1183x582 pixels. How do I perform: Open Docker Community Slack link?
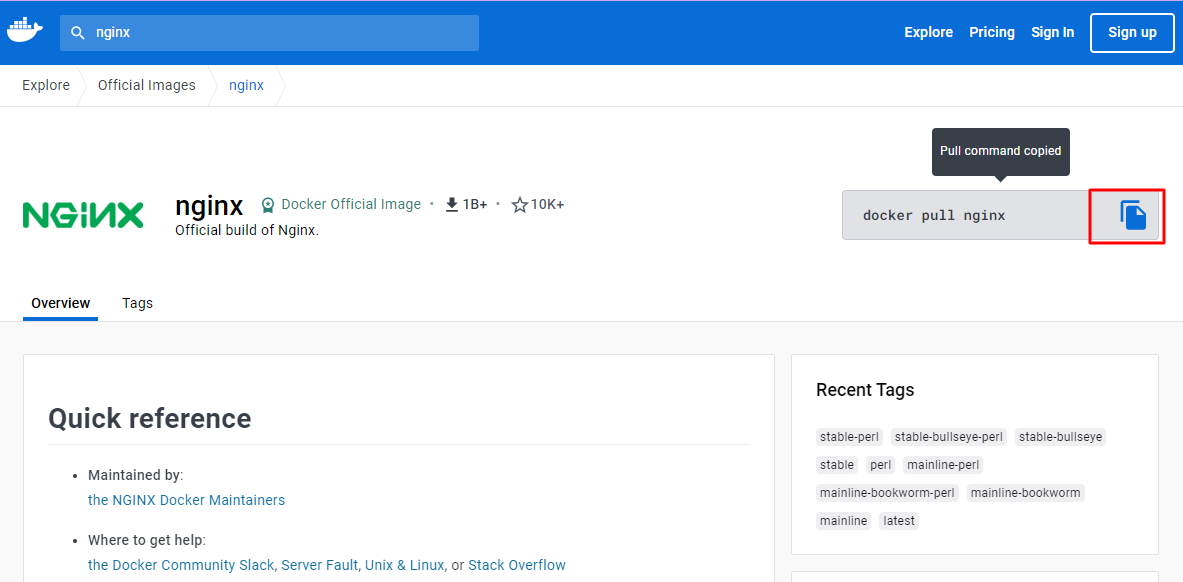(181, 565)
